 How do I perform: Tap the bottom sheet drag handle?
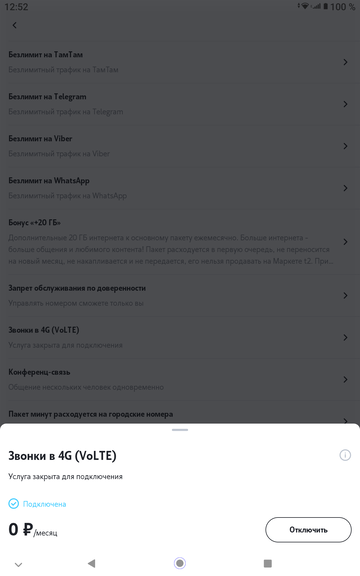(180, 429)
